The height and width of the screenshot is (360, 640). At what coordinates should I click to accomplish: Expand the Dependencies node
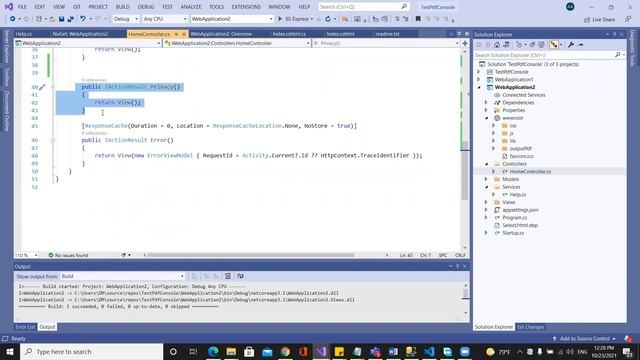[x=486, y=102]
